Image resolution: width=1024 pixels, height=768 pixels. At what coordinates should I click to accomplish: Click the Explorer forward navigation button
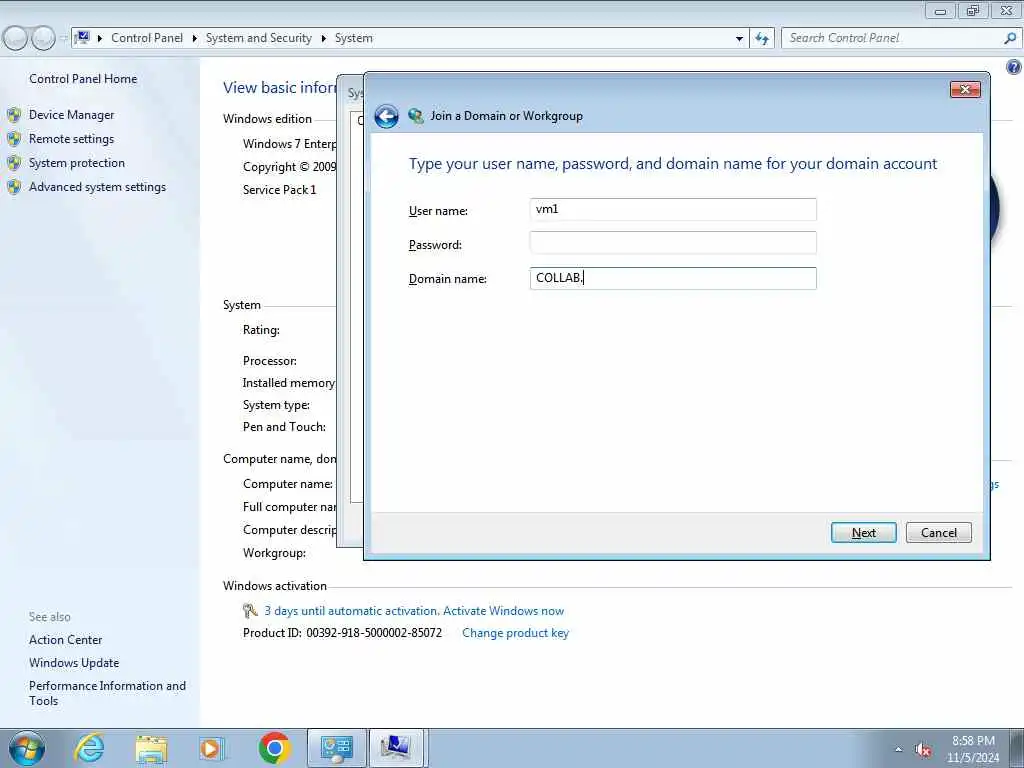[44, 39]
